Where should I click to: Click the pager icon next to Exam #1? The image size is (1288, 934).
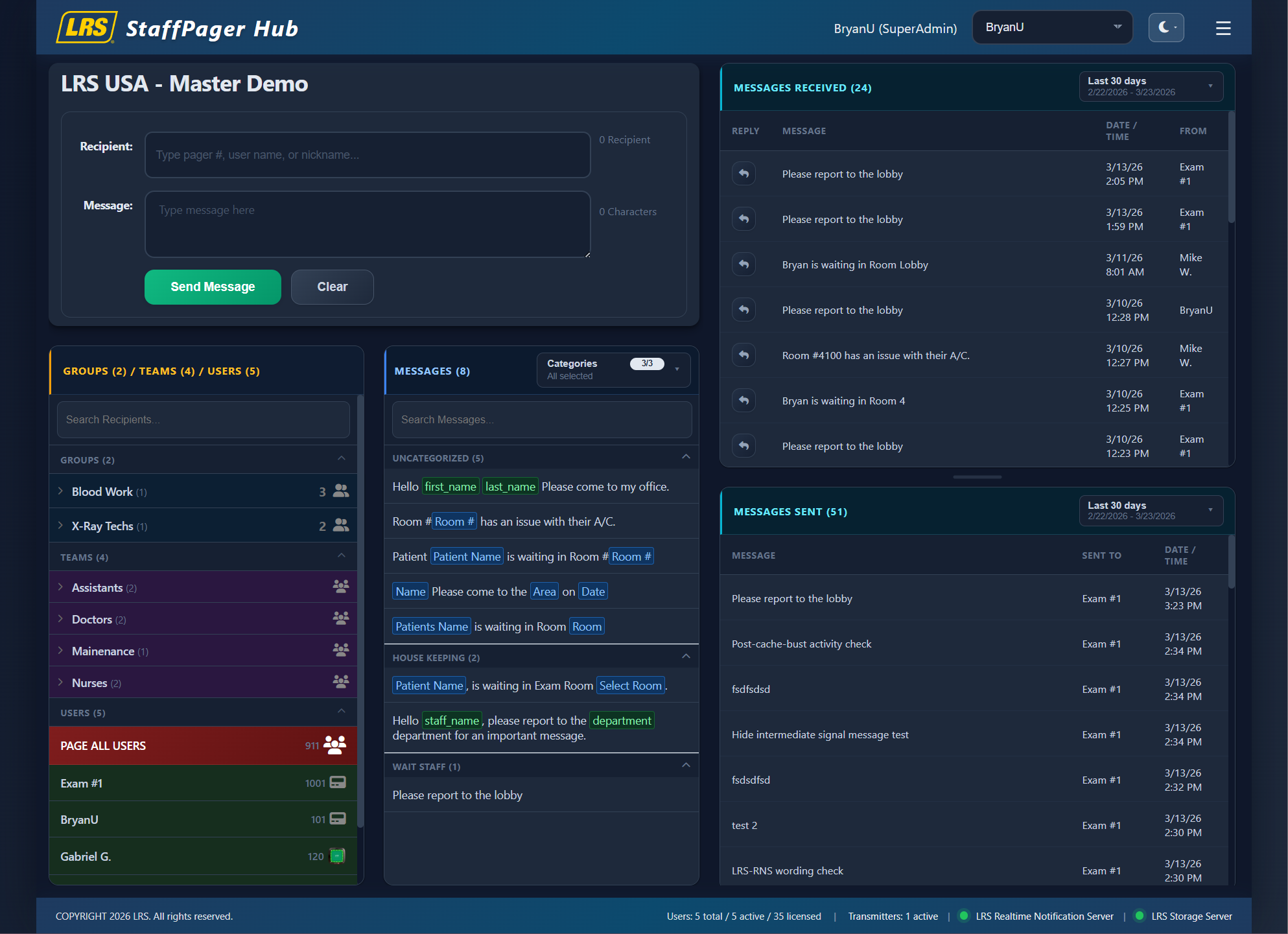[339, 783]
